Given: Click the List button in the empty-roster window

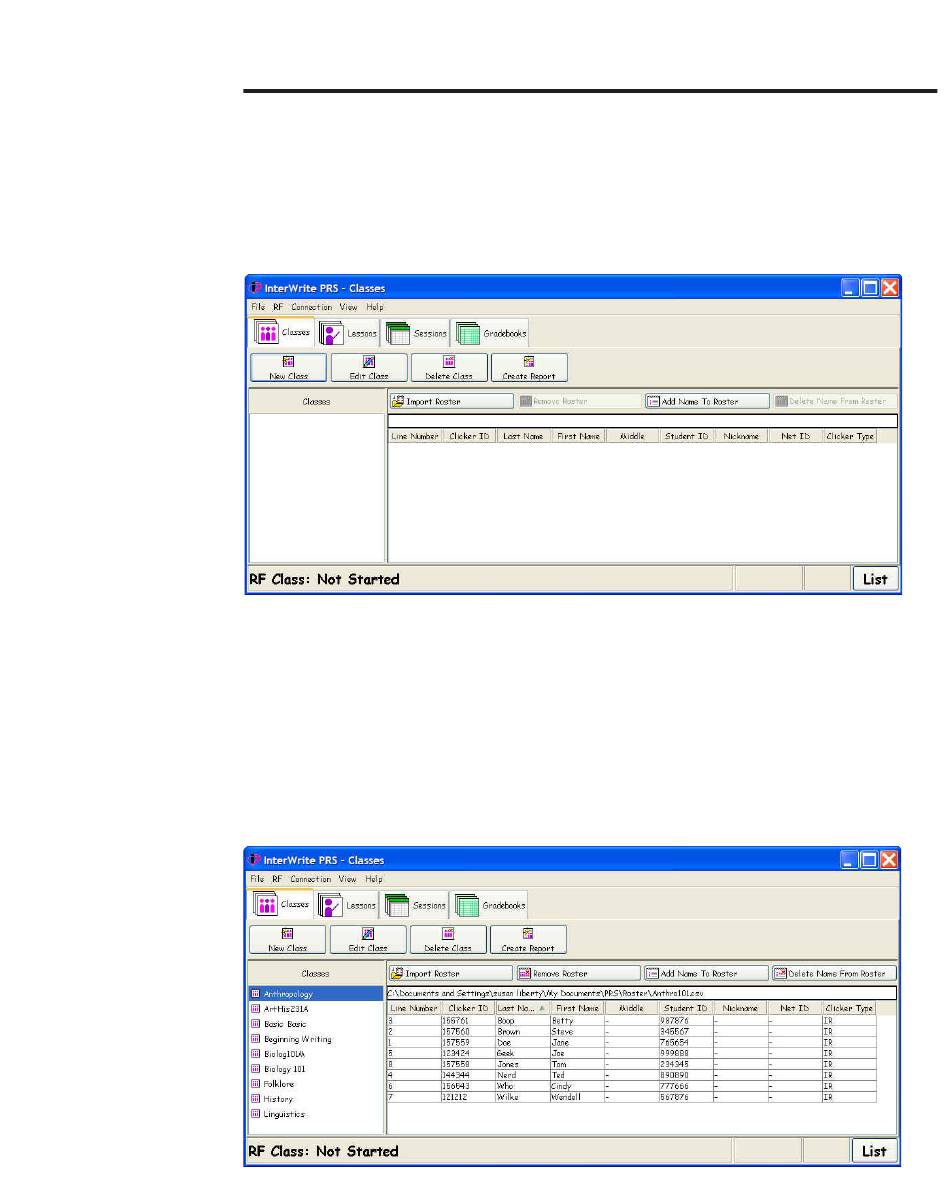Looking at the screenshot, I should (875, 579).
